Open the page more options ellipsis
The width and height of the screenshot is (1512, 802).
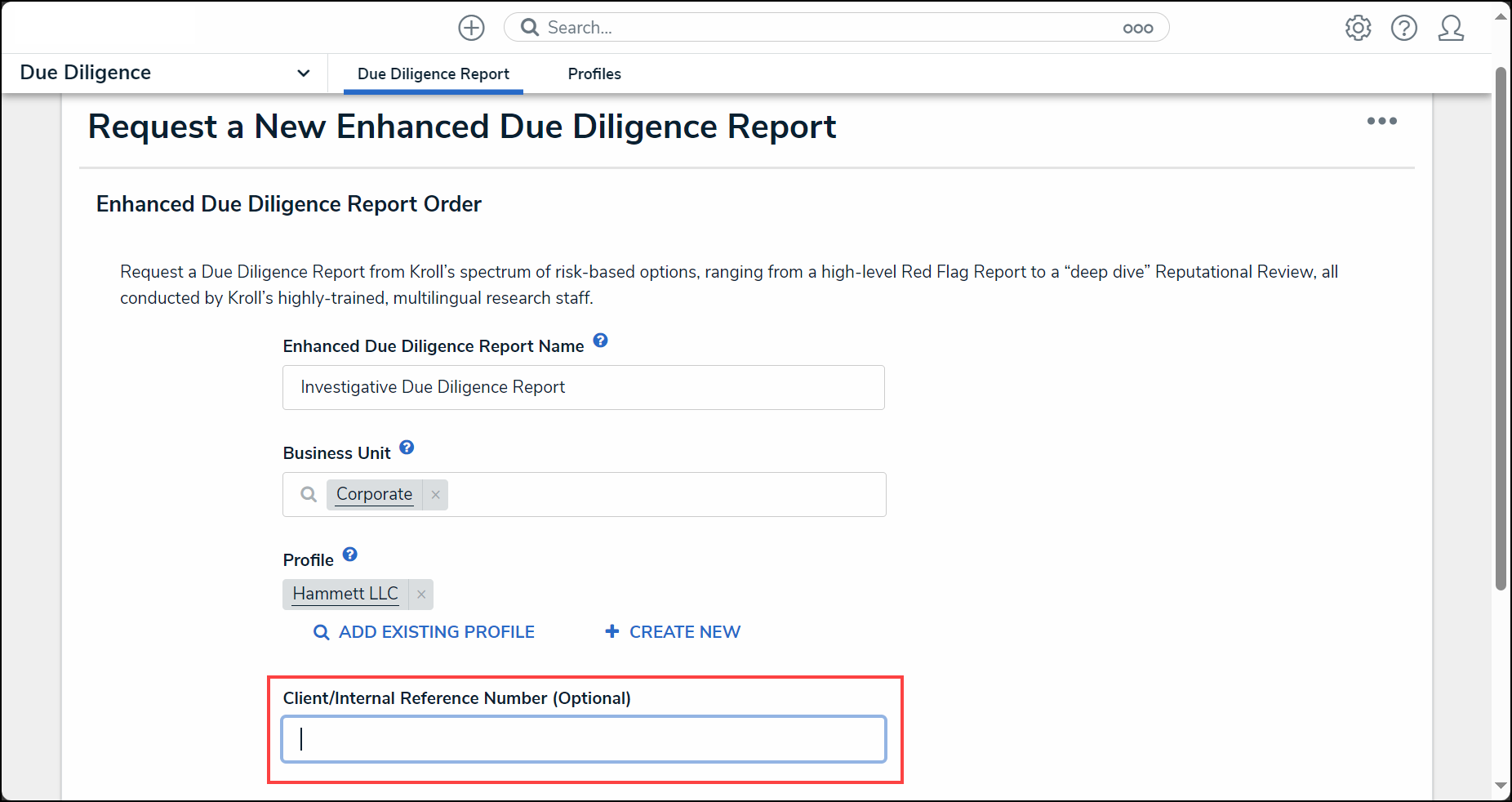[x=1382, y=121]
